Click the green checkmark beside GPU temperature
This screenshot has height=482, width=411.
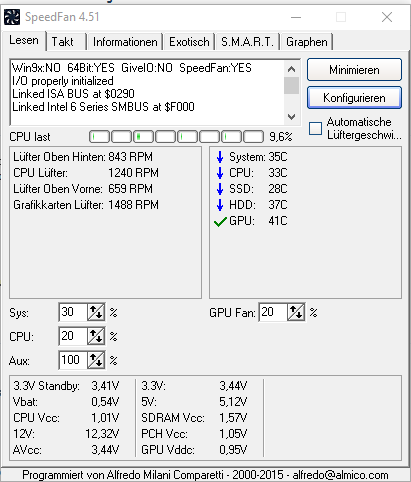(x=220, y=221)
